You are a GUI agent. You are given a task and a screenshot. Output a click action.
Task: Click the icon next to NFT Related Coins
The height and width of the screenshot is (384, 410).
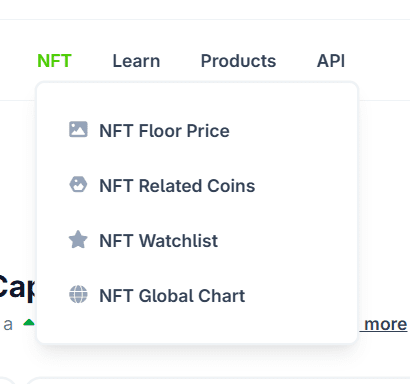pos(78,184)
